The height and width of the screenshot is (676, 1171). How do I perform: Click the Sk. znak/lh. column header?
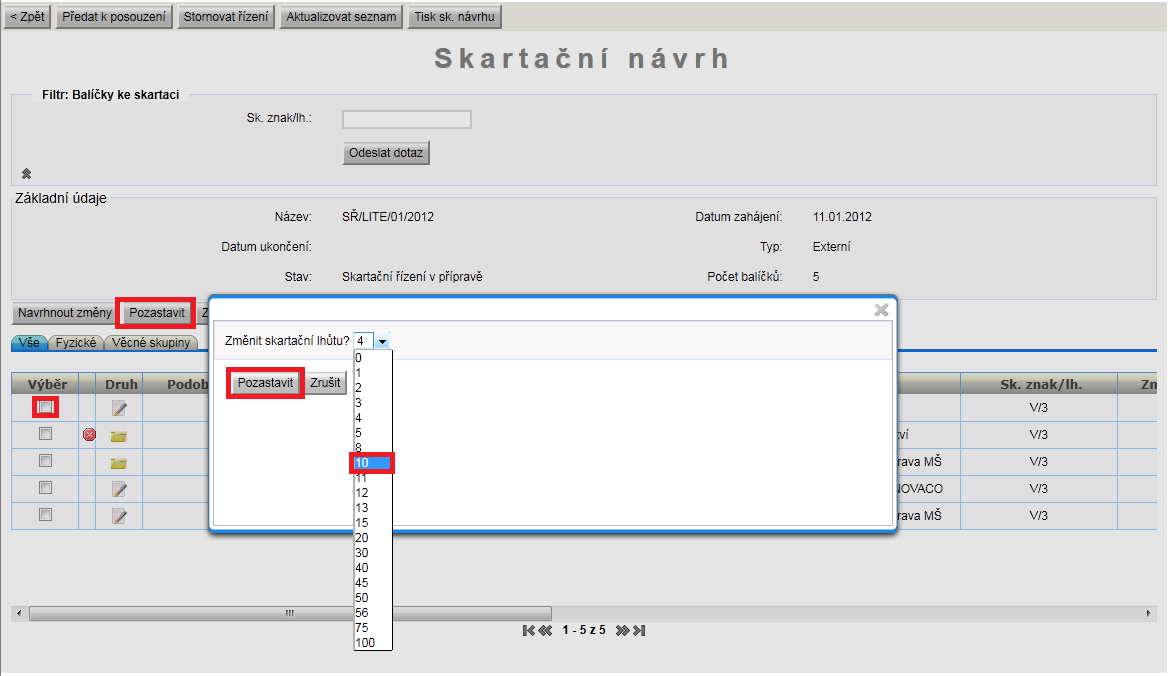[1040, 385]
